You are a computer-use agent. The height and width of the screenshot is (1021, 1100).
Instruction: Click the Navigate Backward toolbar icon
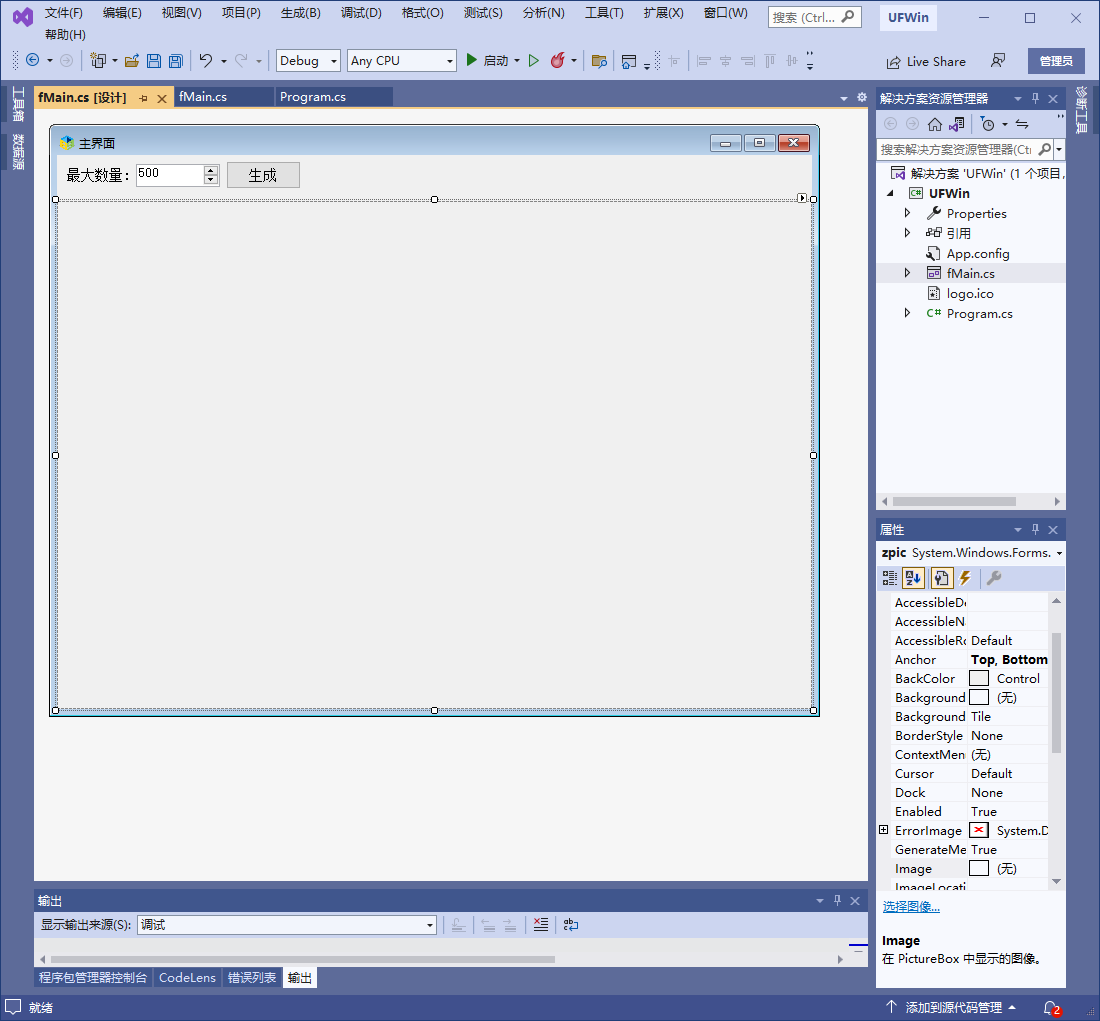coord(32,60)
